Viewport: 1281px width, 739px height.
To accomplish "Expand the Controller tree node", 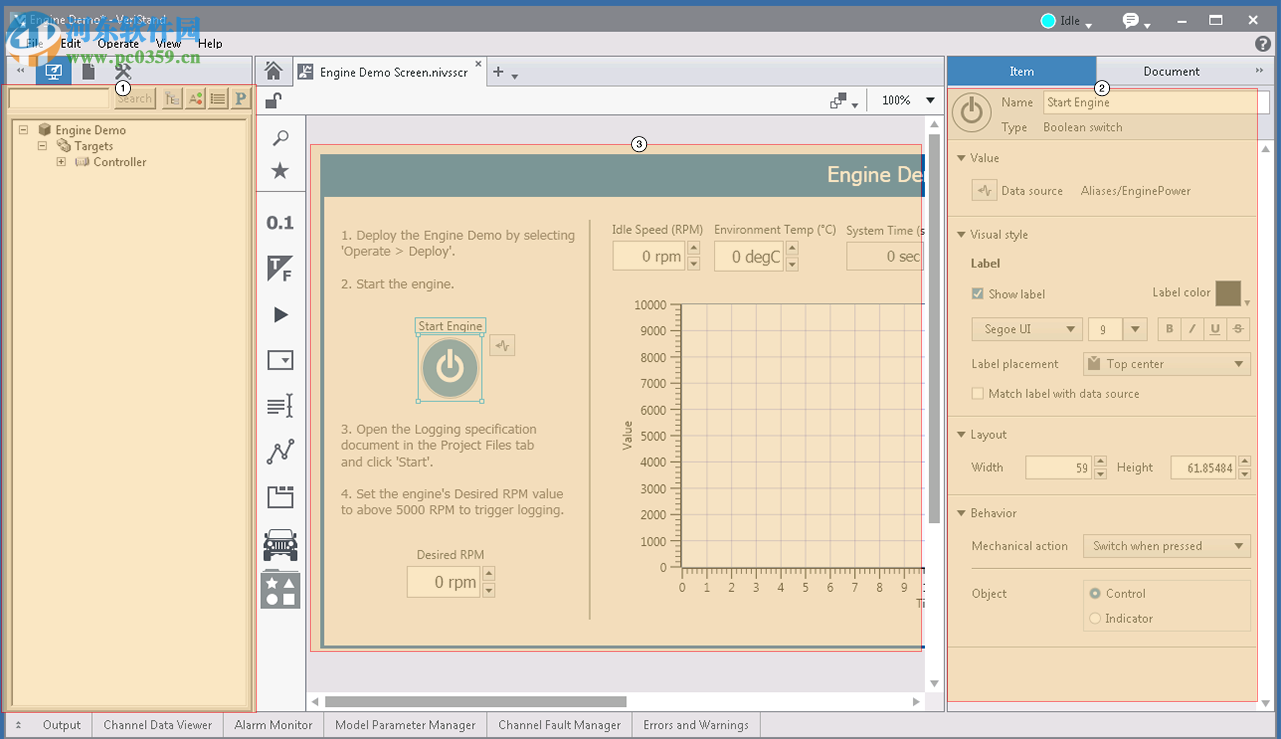I will pos(61,162).
